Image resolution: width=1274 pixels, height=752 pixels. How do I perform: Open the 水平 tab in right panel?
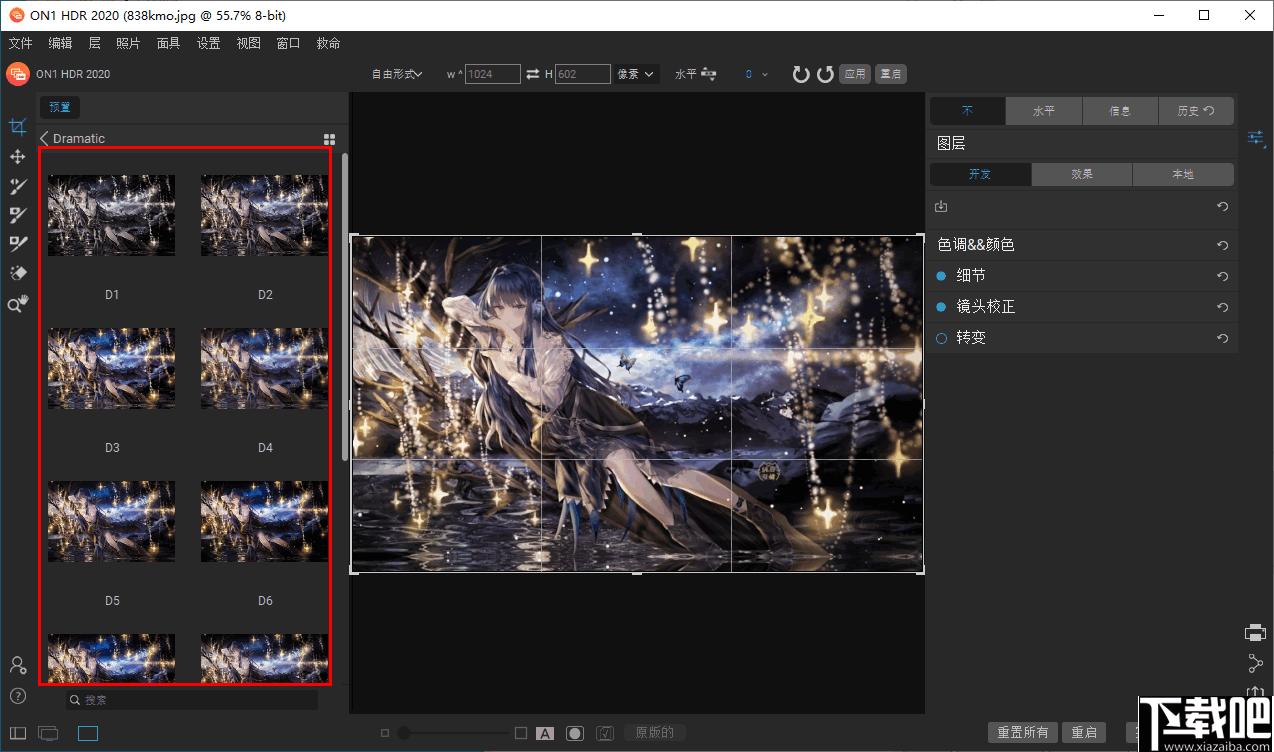[x=1044, y=111]
